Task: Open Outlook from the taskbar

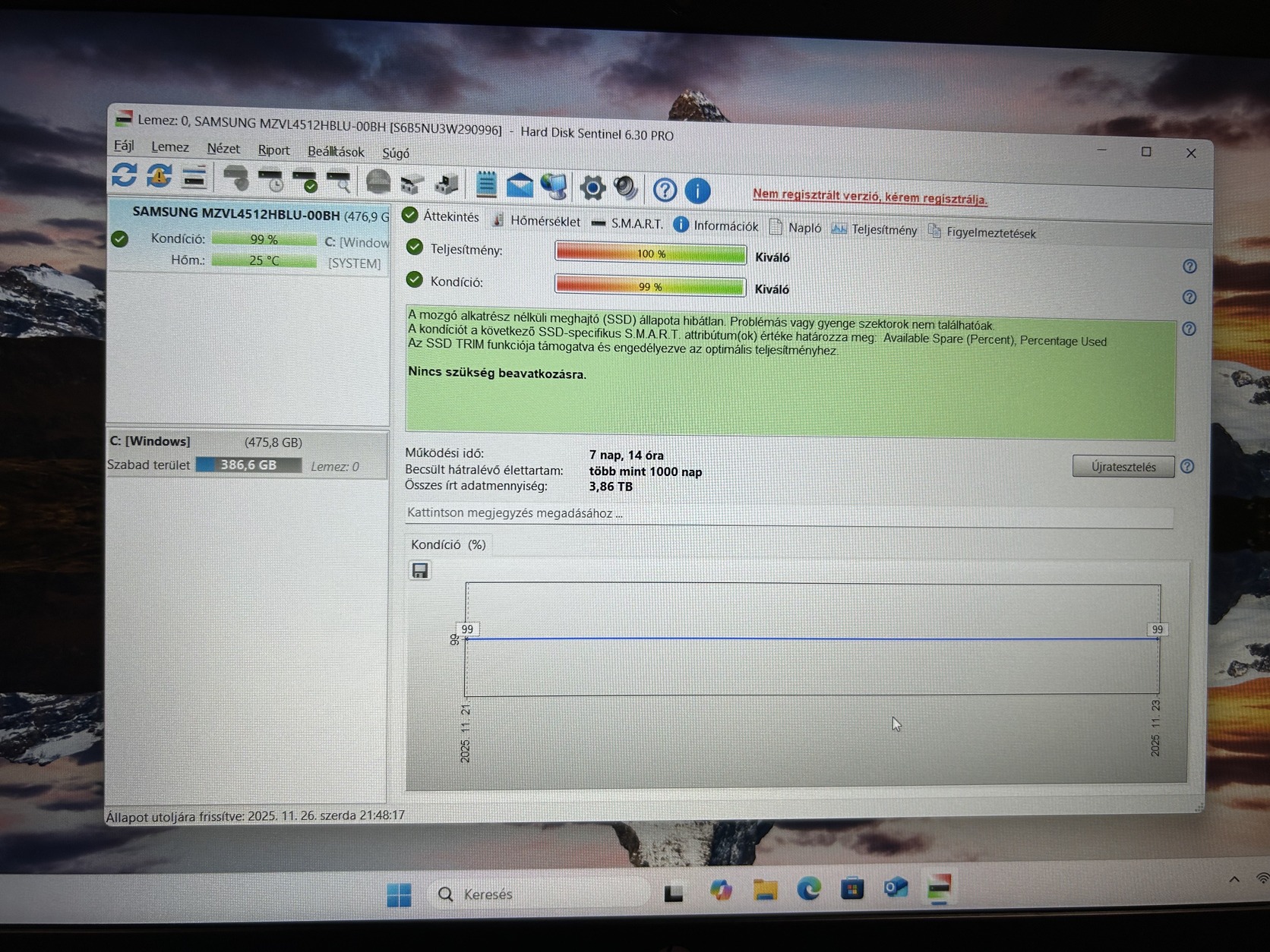Action: pos(896,887)
